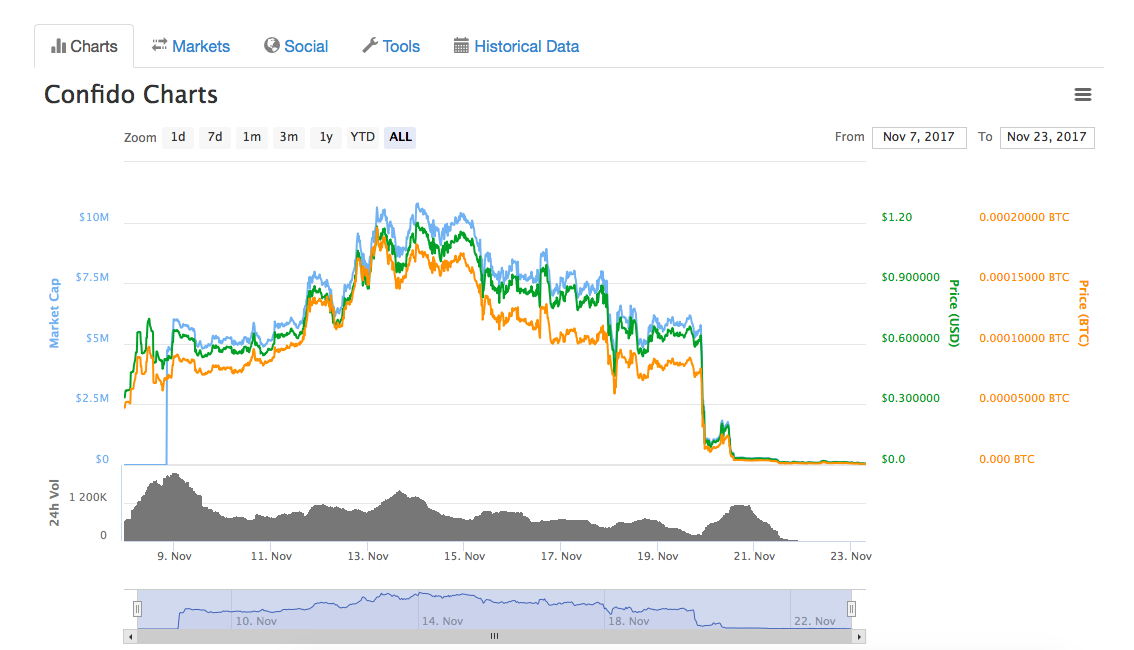The height and width of the screenshot is (650, 1134).
Task: Click the calendar icon beside Historical Data
Action: [461, 46]
